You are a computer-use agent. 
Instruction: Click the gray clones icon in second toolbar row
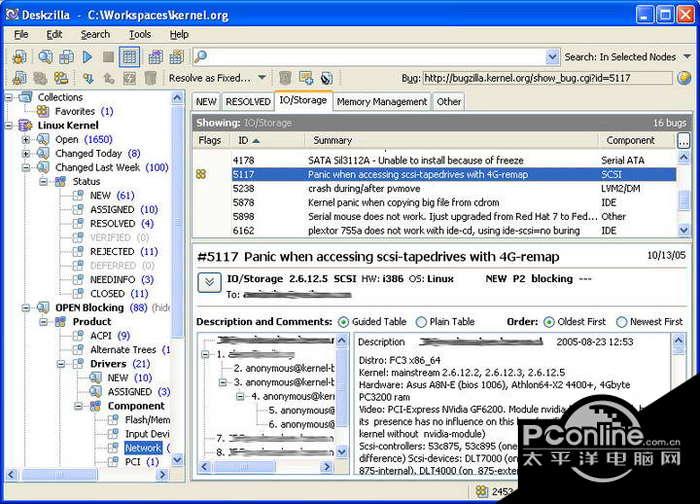tap(40, 78)
